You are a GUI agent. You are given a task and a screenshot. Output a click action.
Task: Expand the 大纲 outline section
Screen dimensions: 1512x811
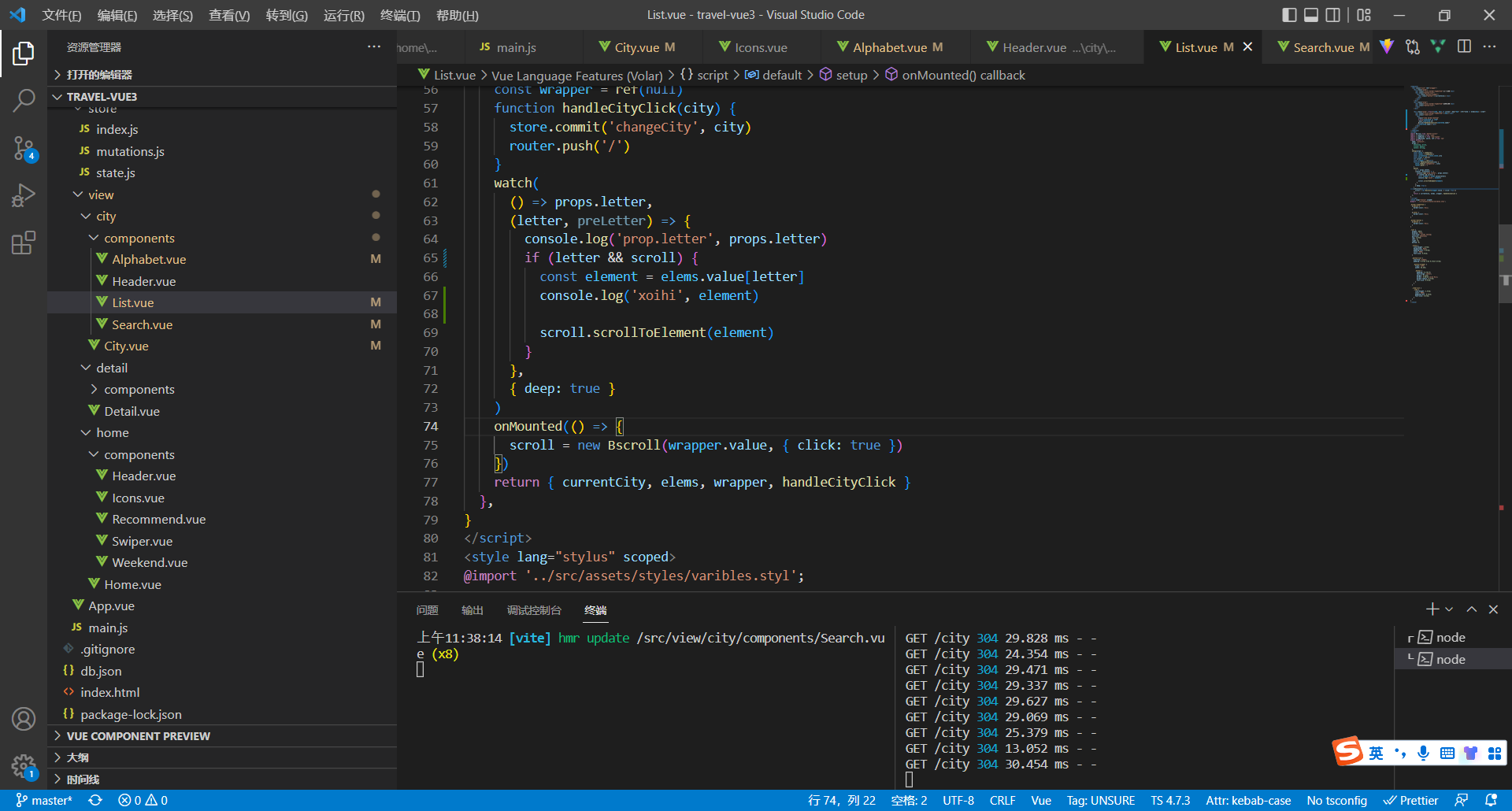(x=222, y=757)
